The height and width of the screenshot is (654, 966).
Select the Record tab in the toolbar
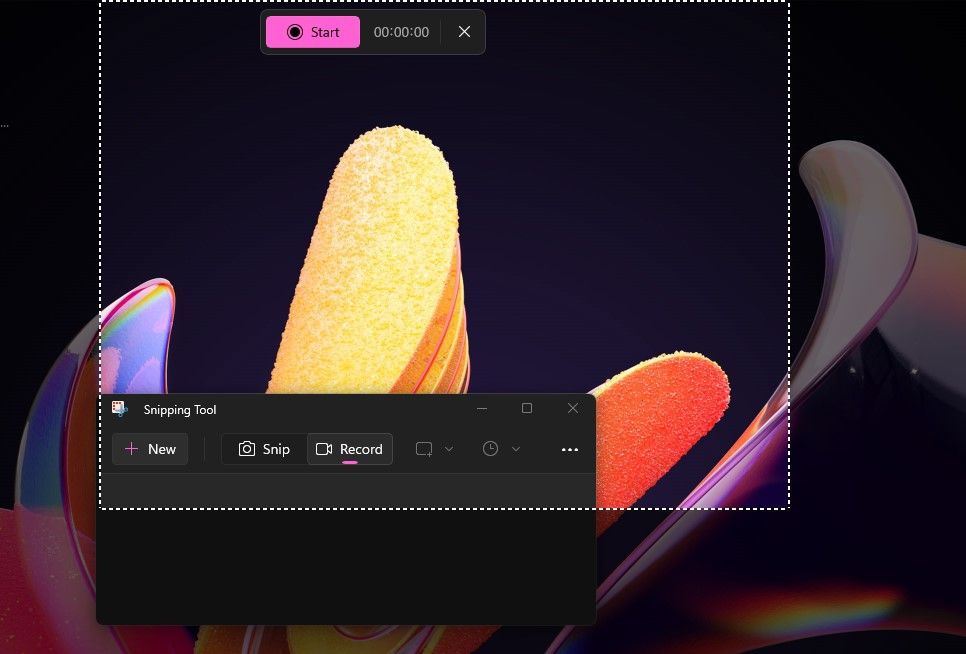350,449
